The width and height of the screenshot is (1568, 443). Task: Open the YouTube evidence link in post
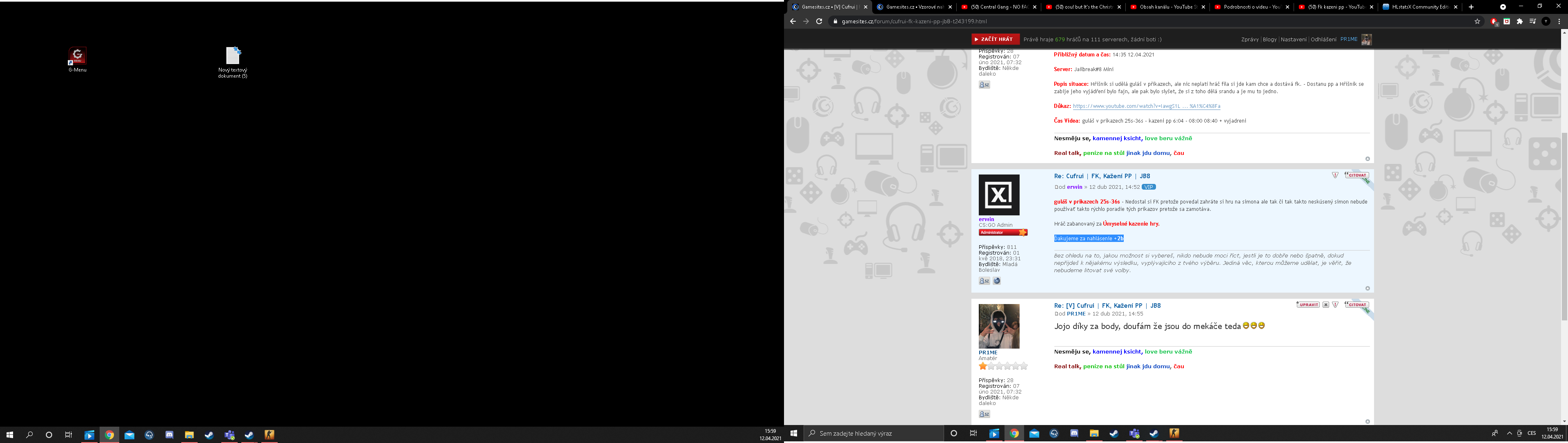click(1146, 106)
